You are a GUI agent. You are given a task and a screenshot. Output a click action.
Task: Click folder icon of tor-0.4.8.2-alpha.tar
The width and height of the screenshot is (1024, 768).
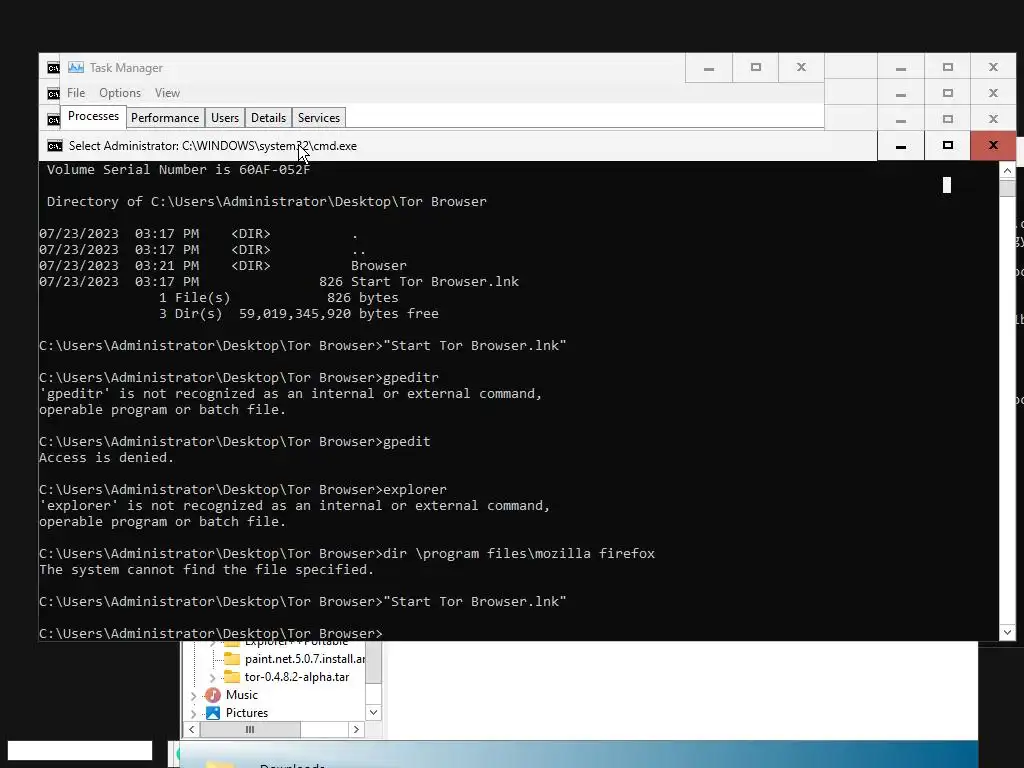(232, 677)
